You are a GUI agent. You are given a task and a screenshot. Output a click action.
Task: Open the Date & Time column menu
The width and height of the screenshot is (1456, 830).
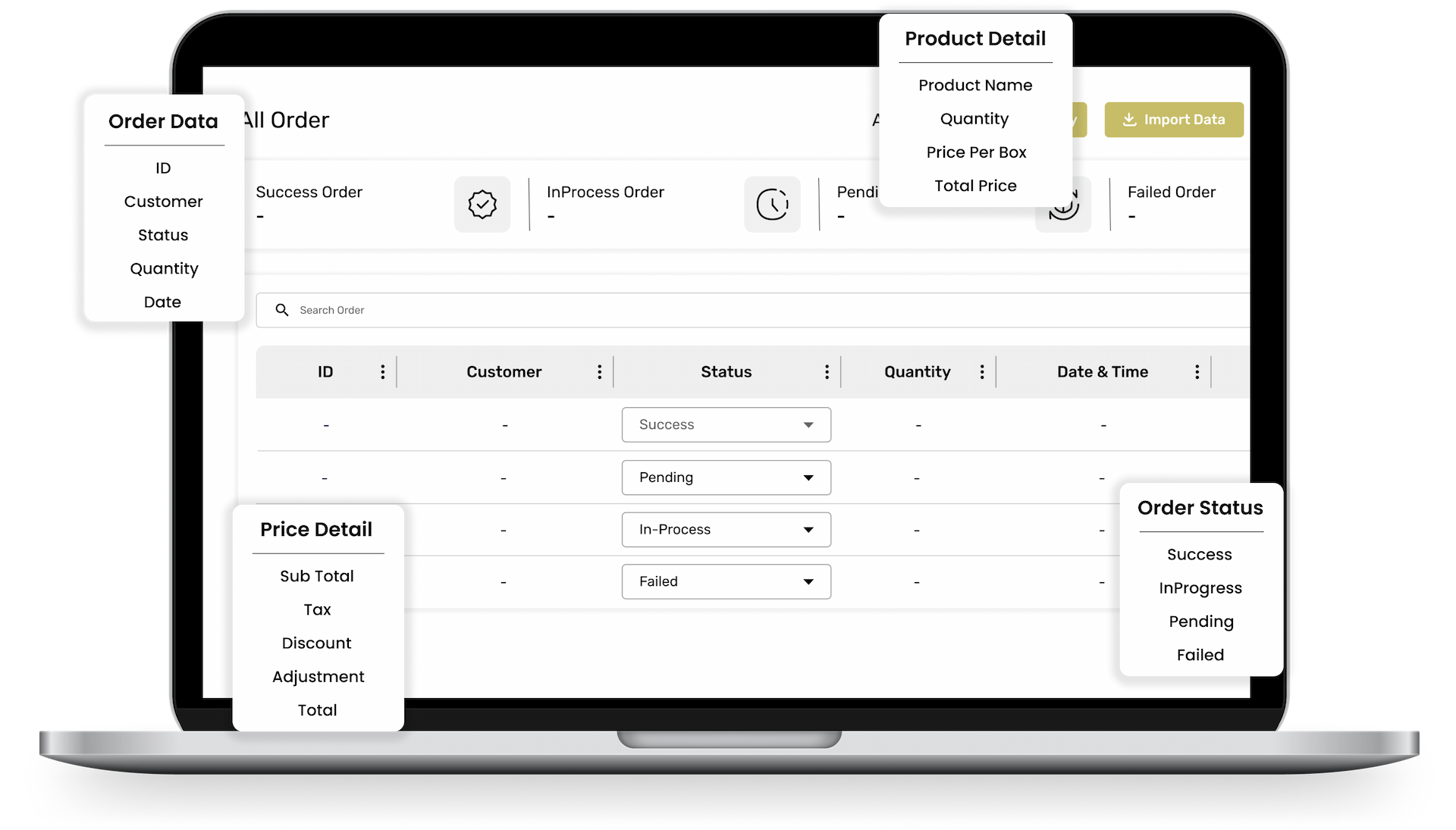pos(1197,372)
